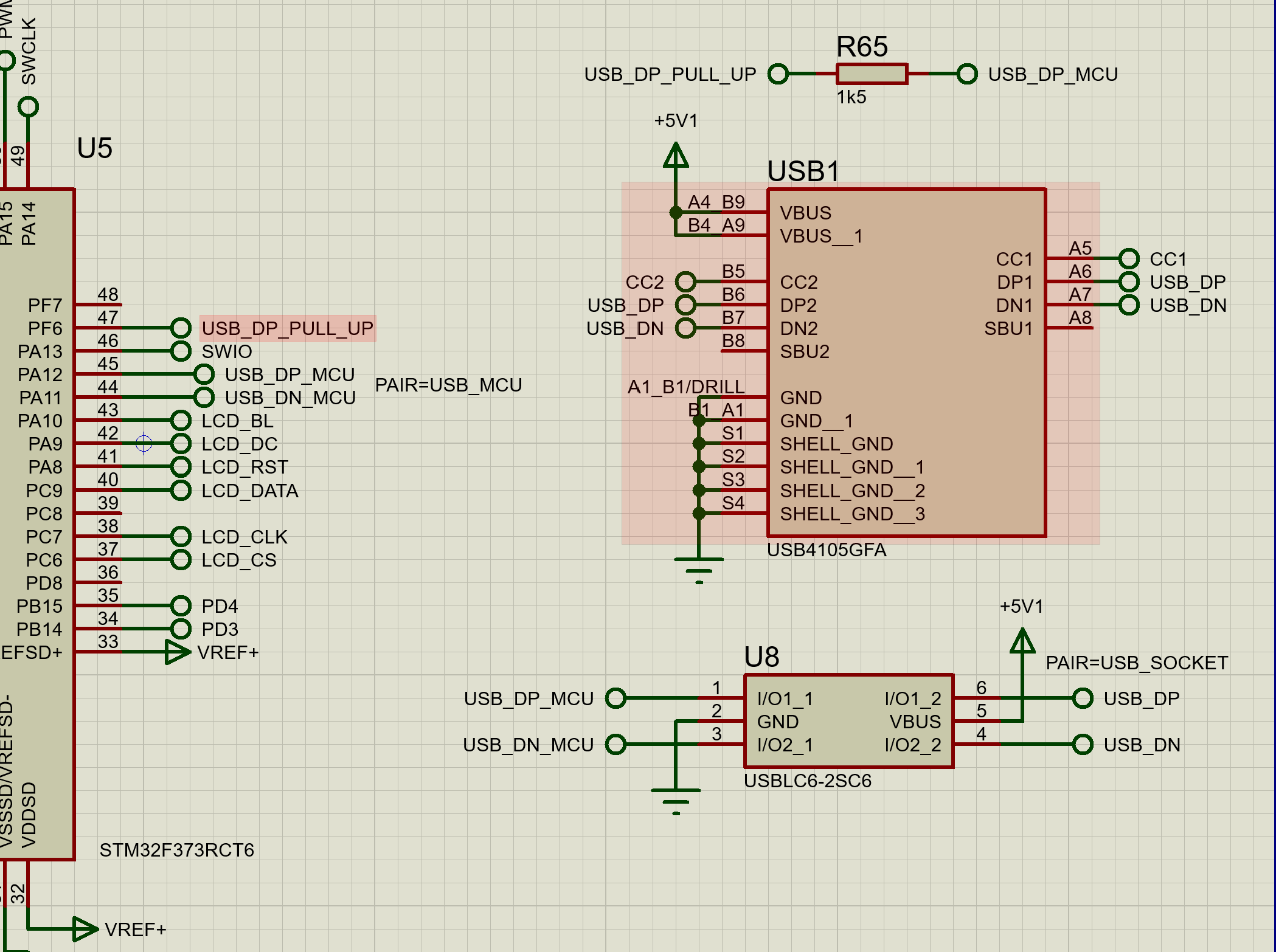Viewport: 1276px width, 952px height.
Task: Select the highlighted USB_DP_PULL_UP net label
Action: point(287,328)
